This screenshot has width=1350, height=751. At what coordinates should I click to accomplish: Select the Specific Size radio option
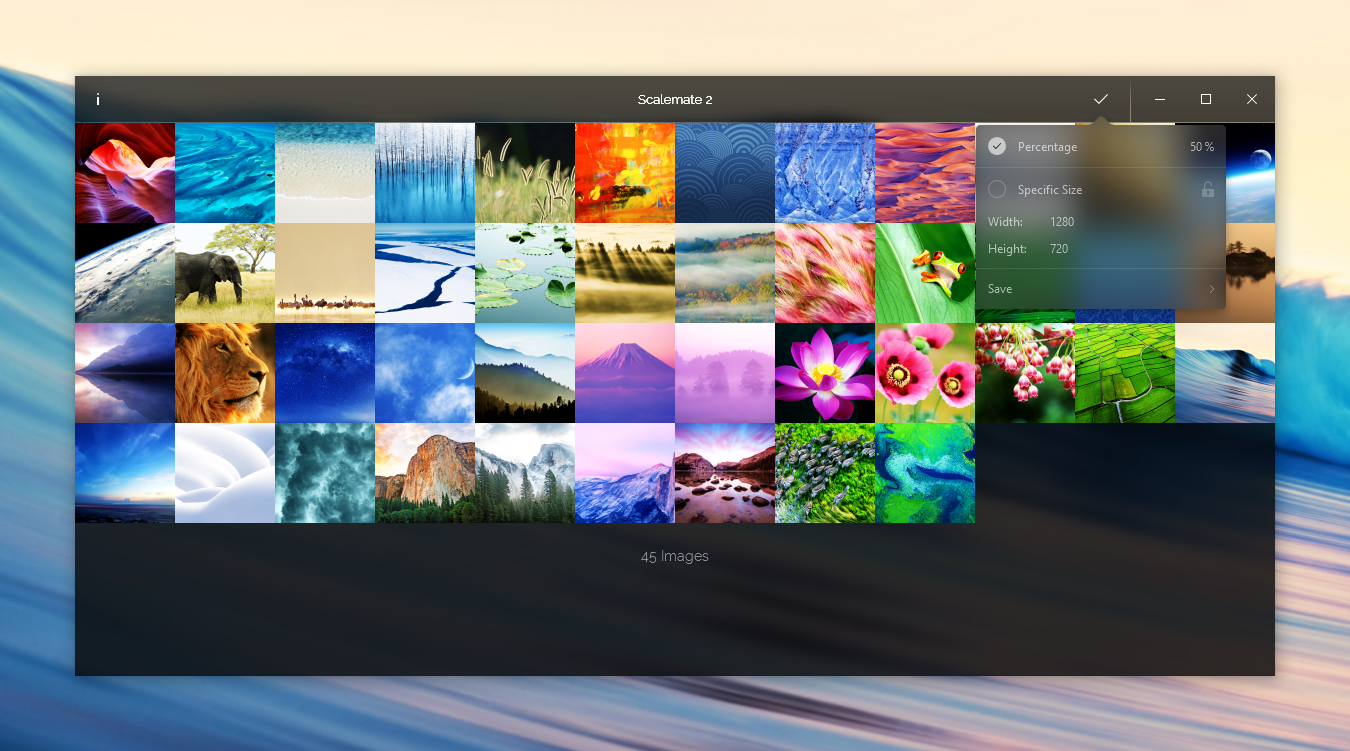click(997, 189)
